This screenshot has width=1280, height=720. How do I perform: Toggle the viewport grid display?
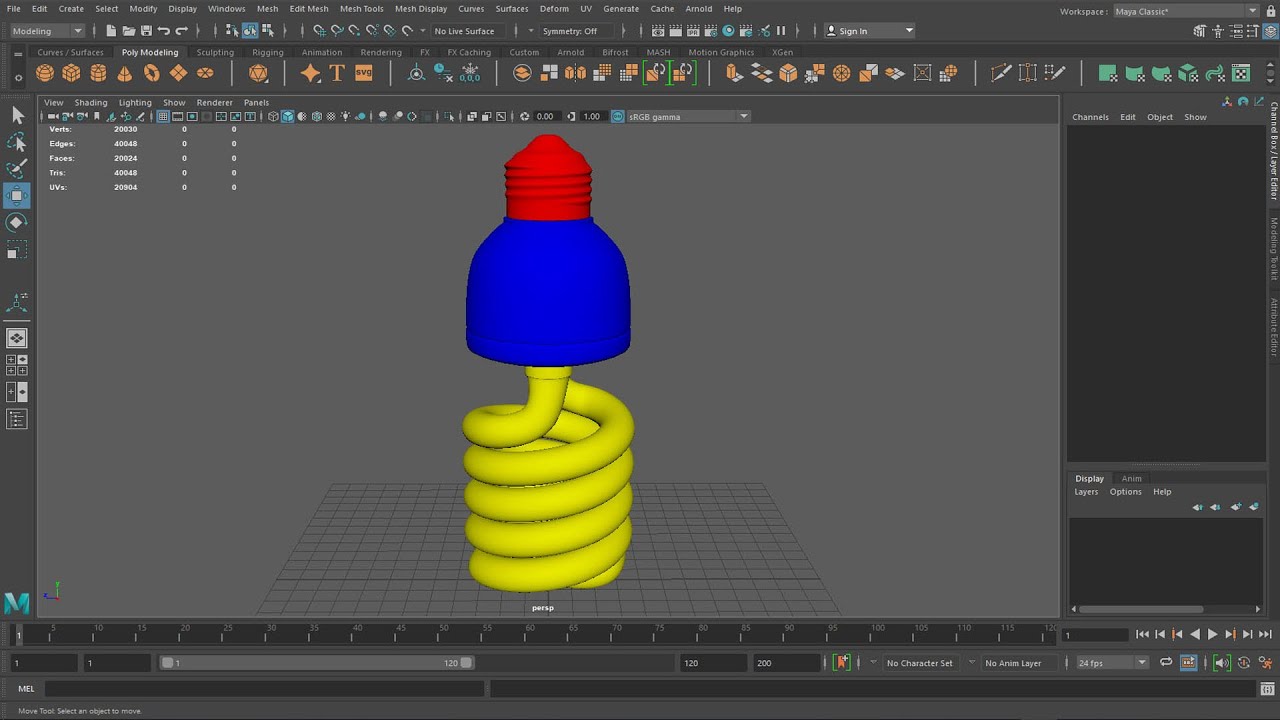coord(163,116)
